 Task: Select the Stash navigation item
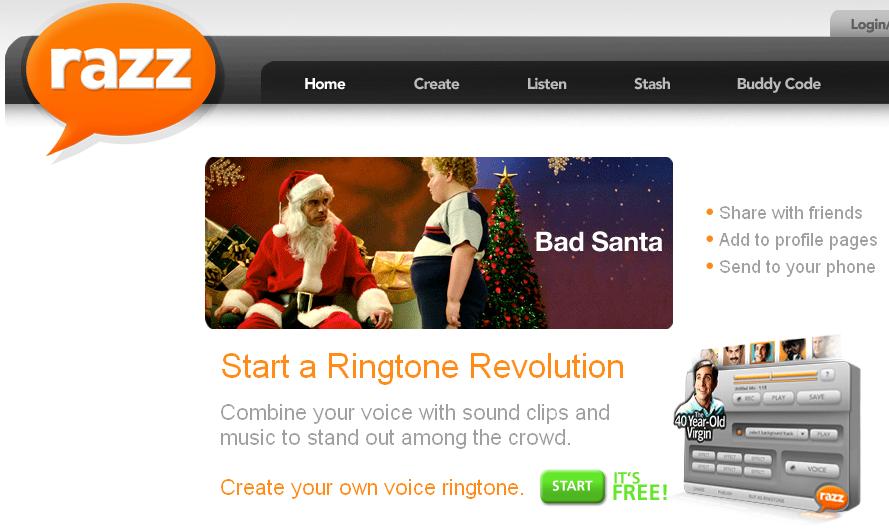tap(652, 84)
